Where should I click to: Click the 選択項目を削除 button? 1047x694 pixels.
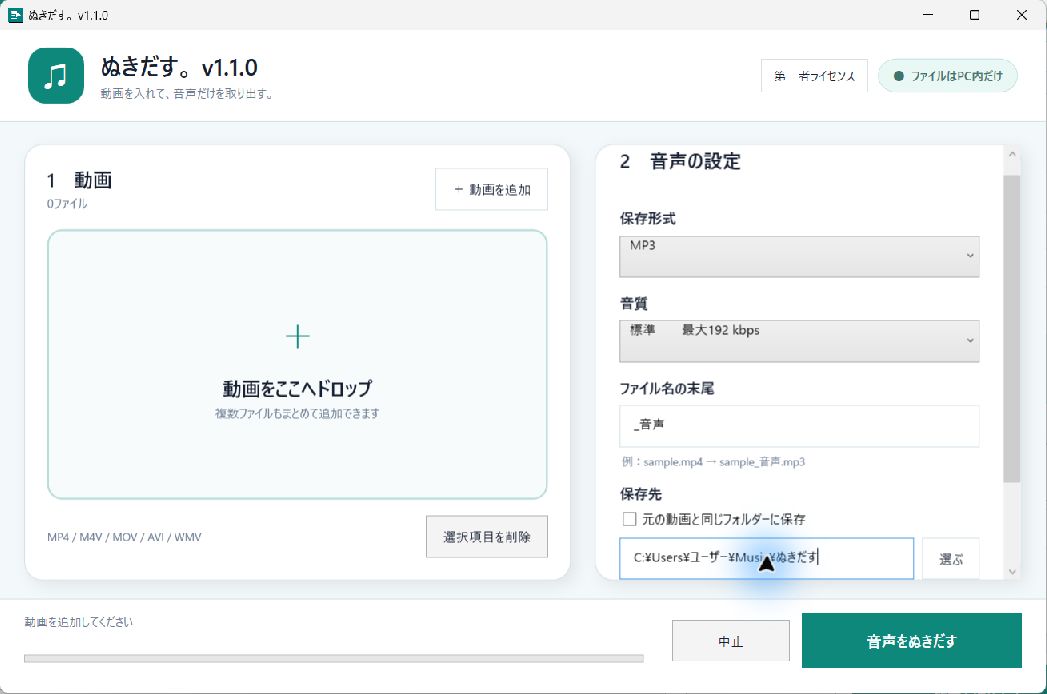pos(487,536)
